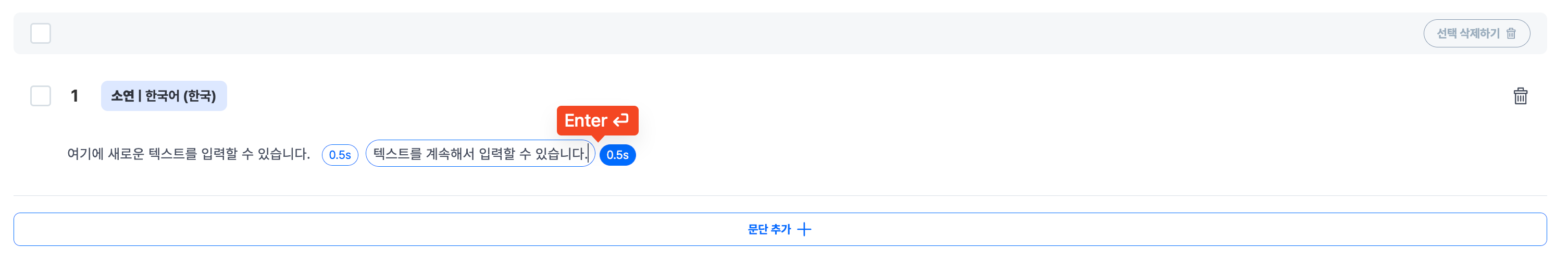Delete paragraph 1 with the trash icon
The image size is (1568, 272).
[x=1520, y=96]
